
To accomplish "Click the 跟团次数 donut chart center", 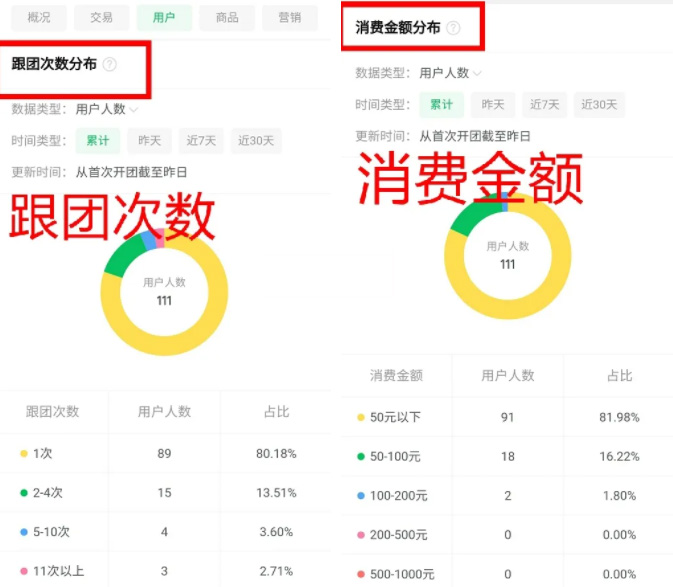I will [x=164, y=293].
